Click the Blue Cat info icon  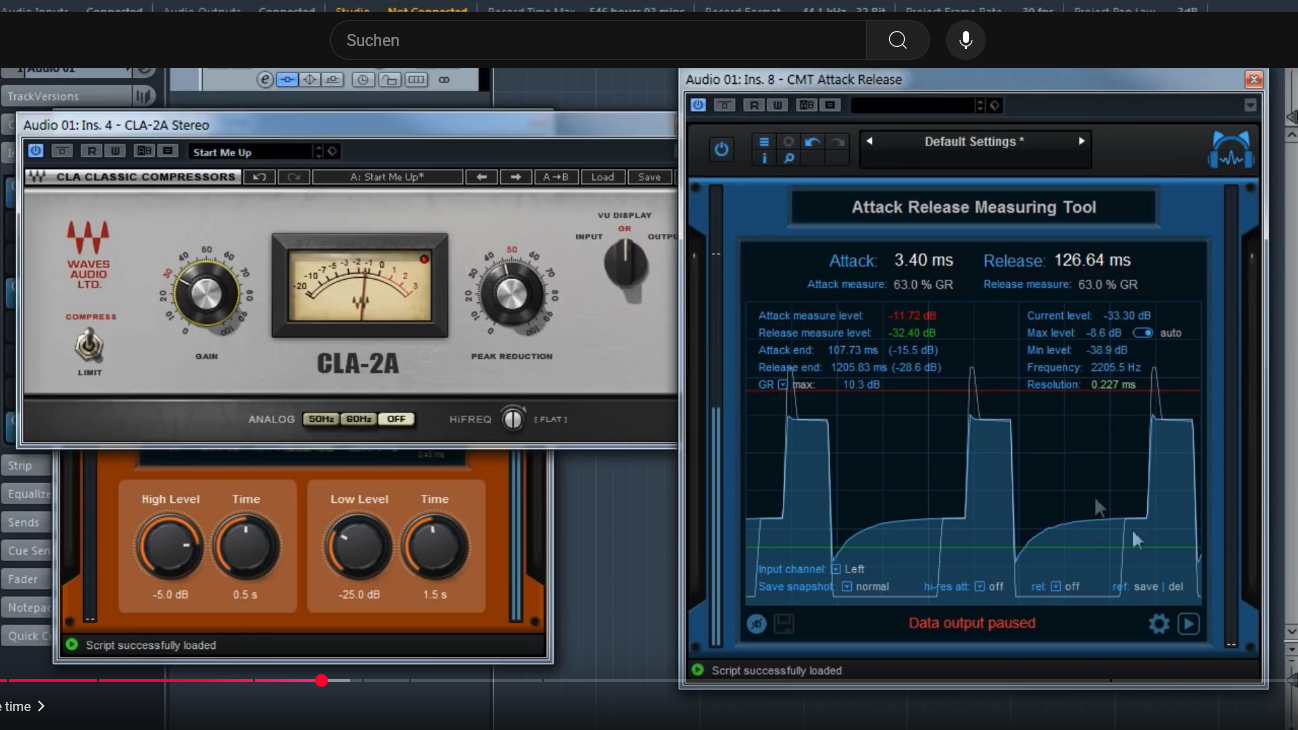click(x=764, y=158)
